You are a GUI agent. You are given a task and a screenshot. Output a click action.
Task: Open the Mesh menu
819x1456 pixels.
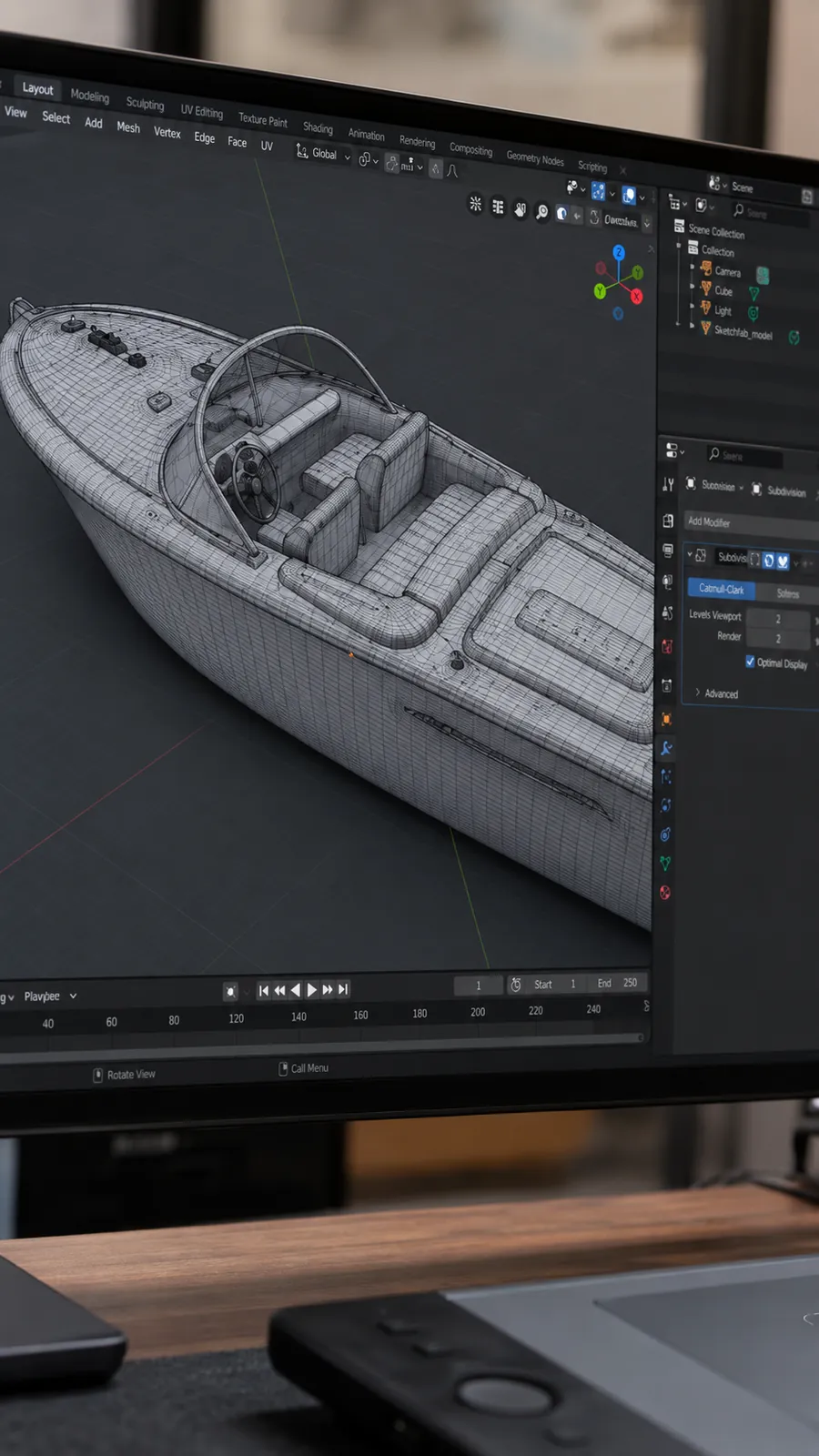click(x=128, y=127)
